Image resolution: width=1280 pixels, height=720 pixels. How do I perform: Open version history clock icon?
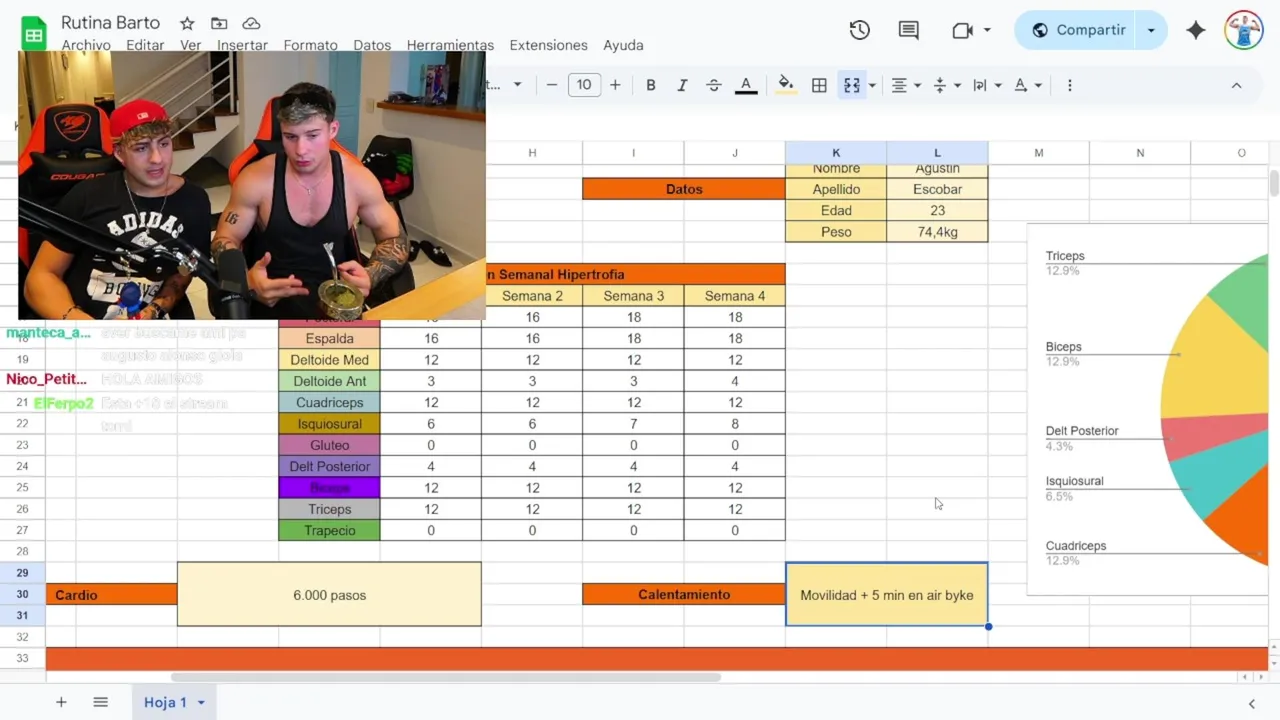point(859,30)
